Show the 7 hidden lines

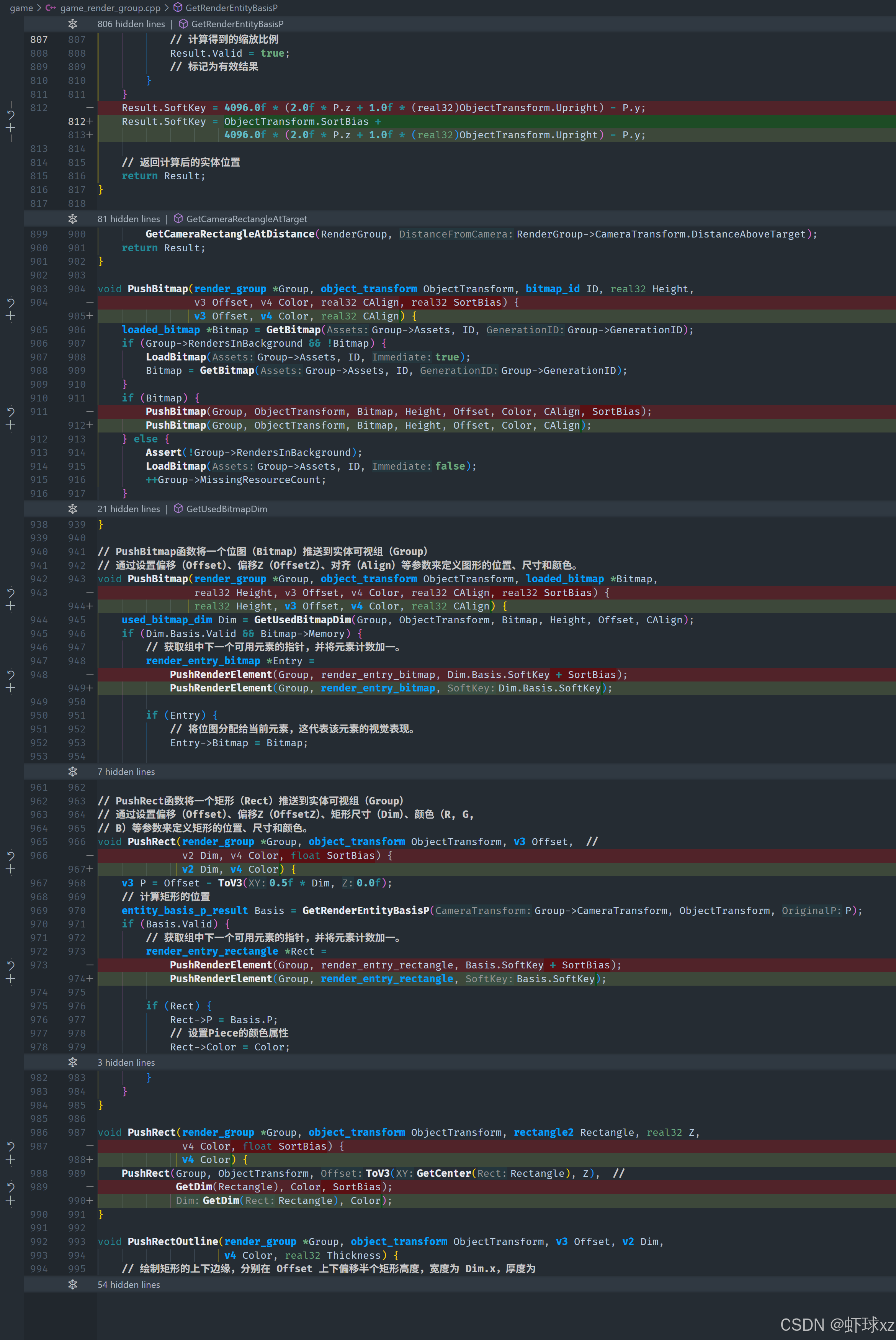click(73, 772)
